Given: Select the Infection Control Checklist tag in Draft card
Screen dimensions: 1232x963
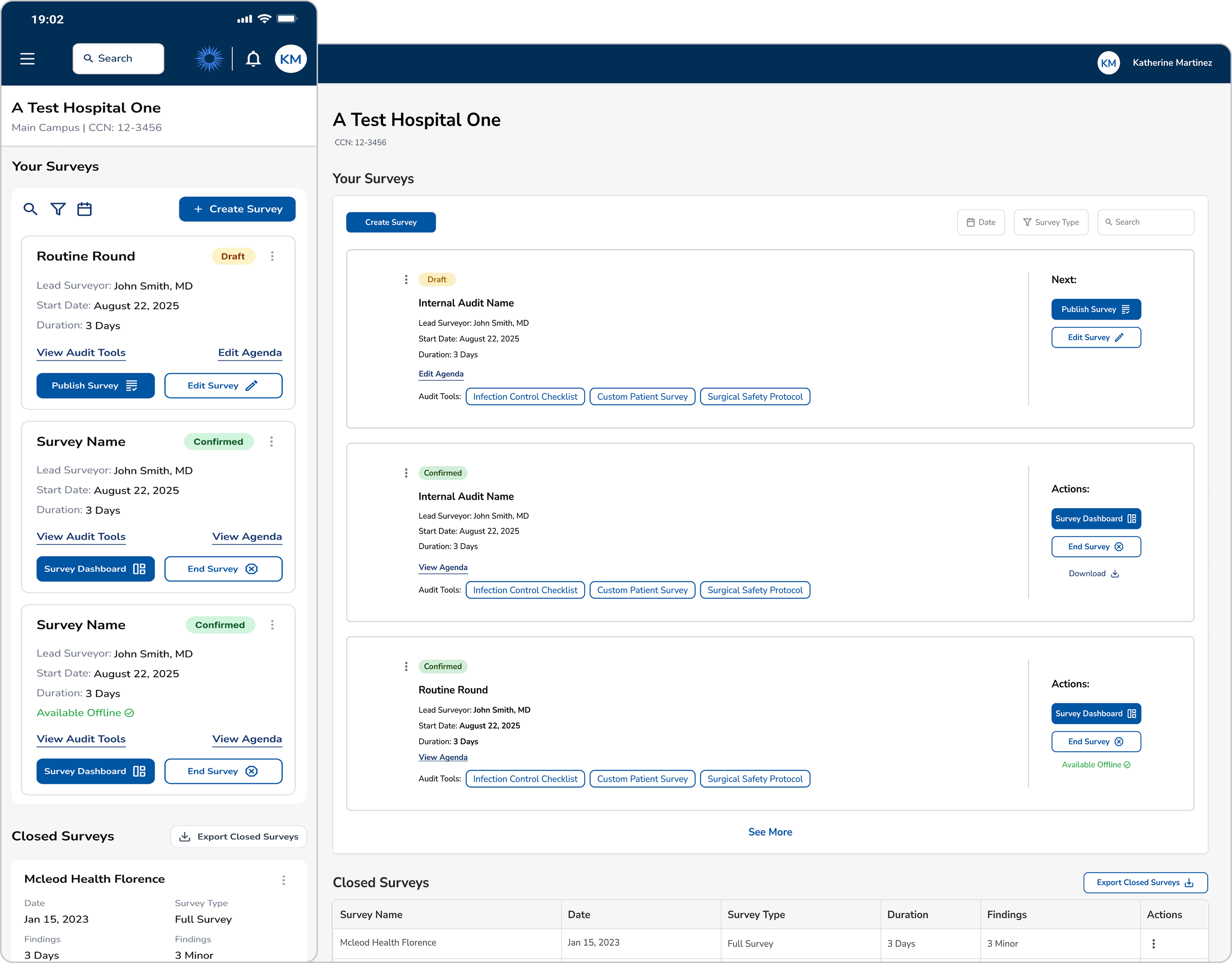Looking at the screenshot, I should click(525, 397).
